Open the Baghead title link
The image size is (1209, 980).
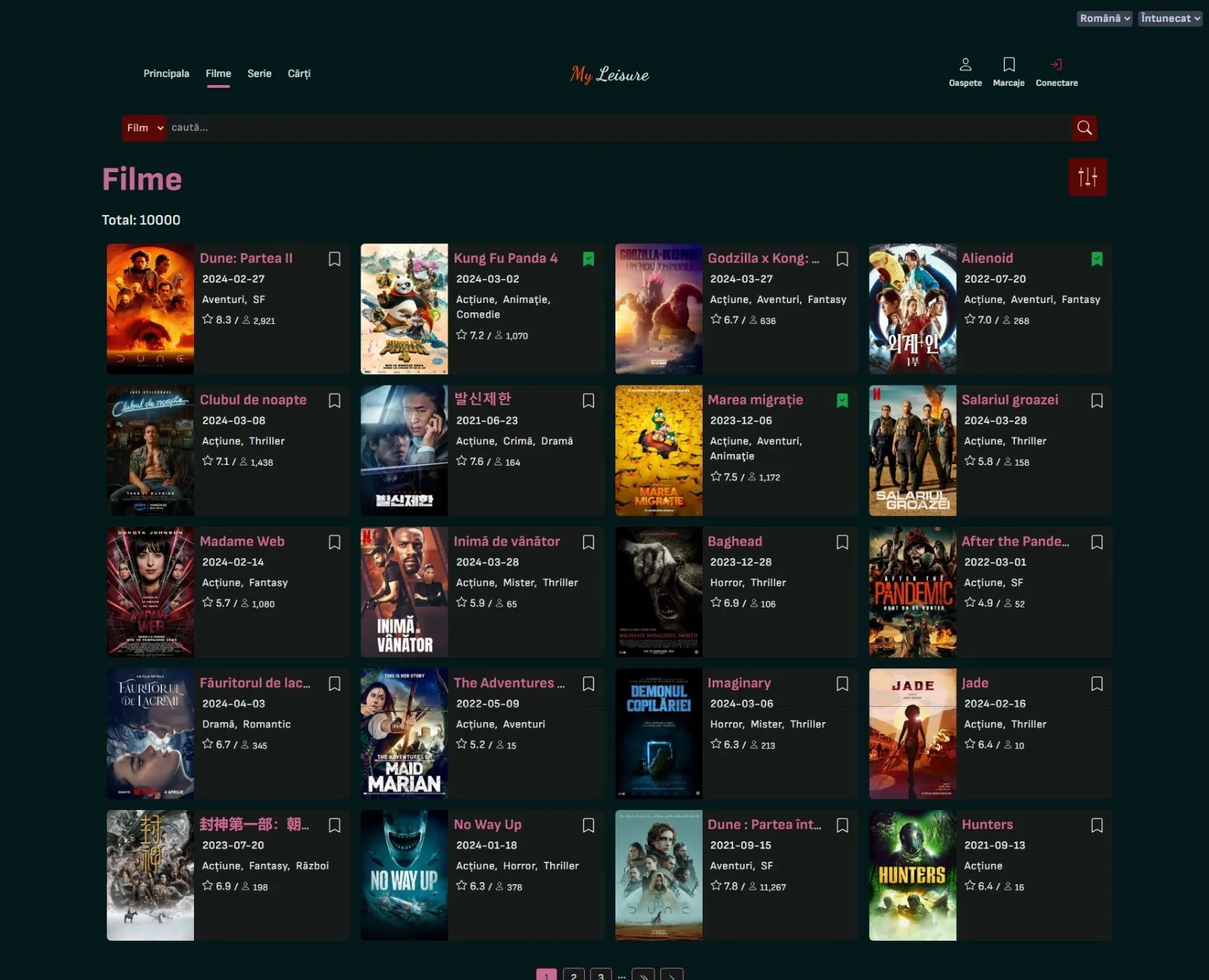click(x=735, y=541)
